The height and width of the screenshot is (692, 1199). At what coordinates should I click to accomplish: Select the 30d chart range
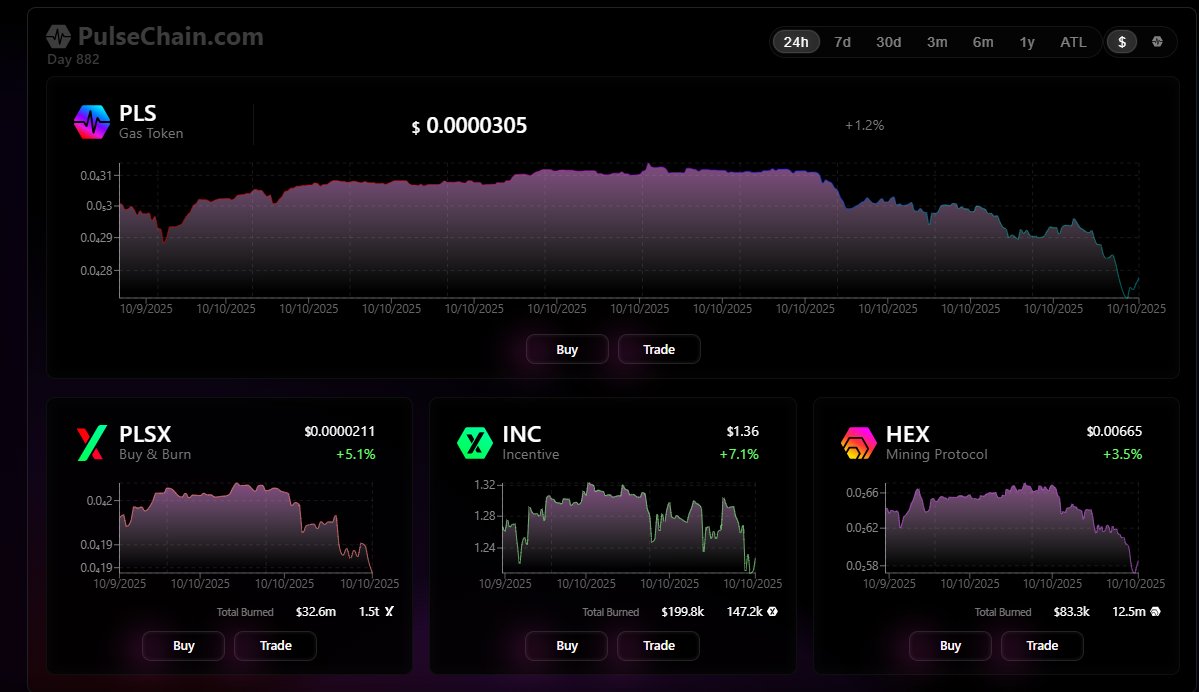[888, 42]
